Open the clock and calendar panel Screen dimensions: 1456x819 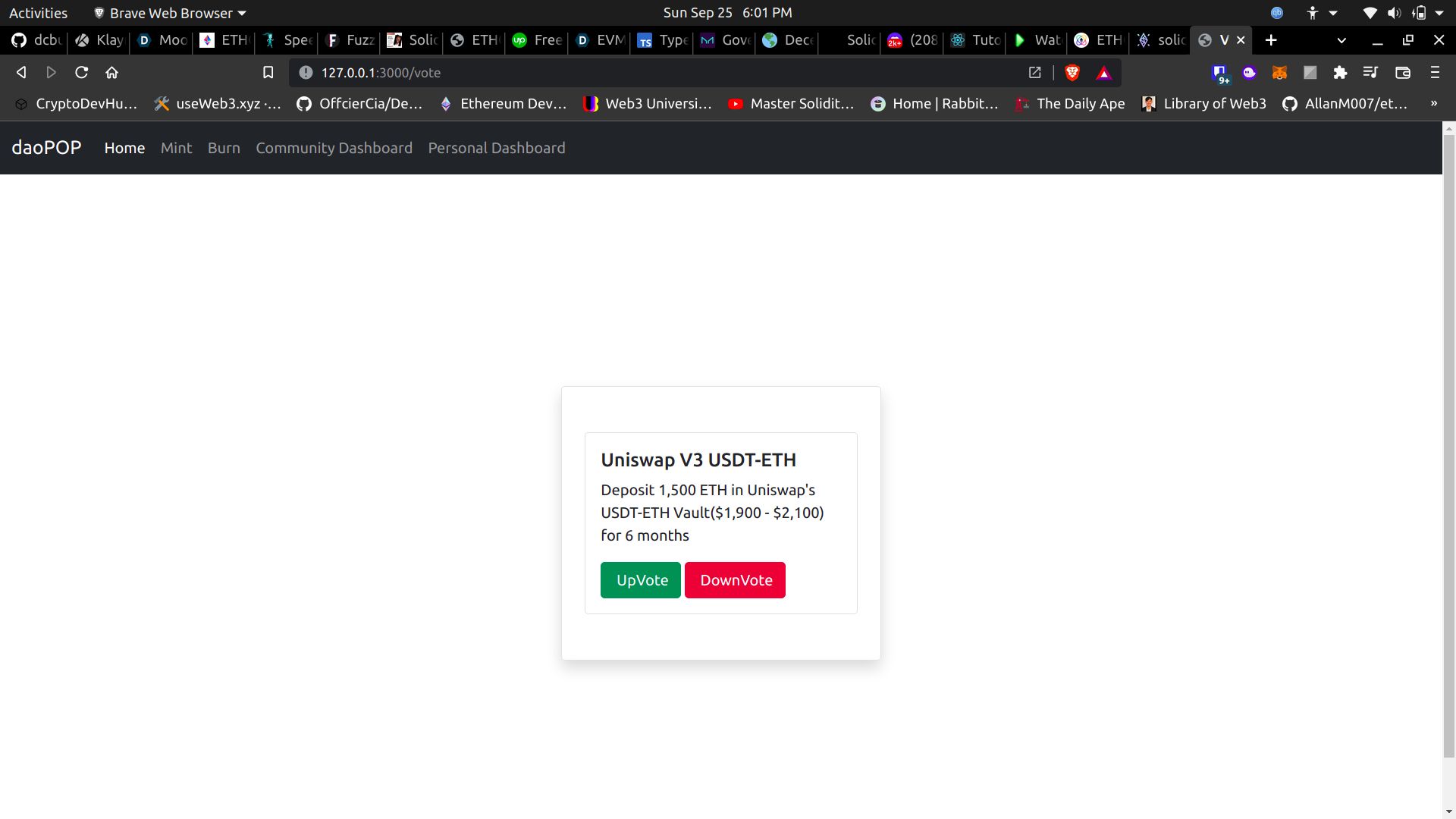click(x=727, y=13)
